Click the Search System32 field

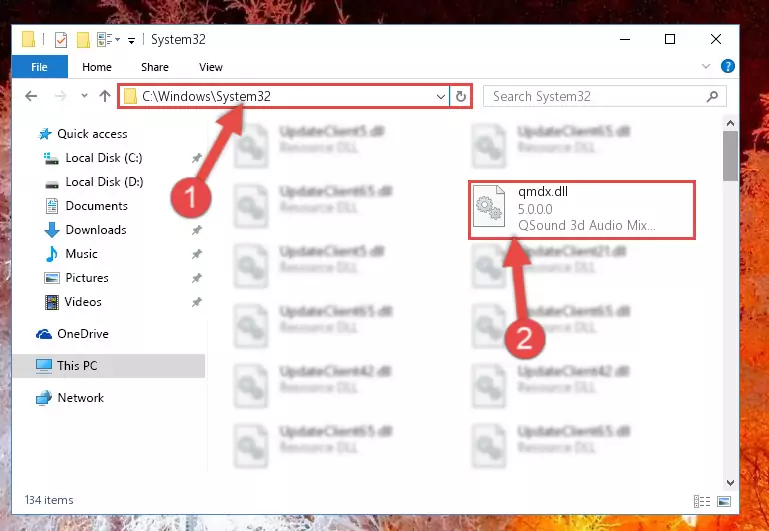click(x=604, y=97)
